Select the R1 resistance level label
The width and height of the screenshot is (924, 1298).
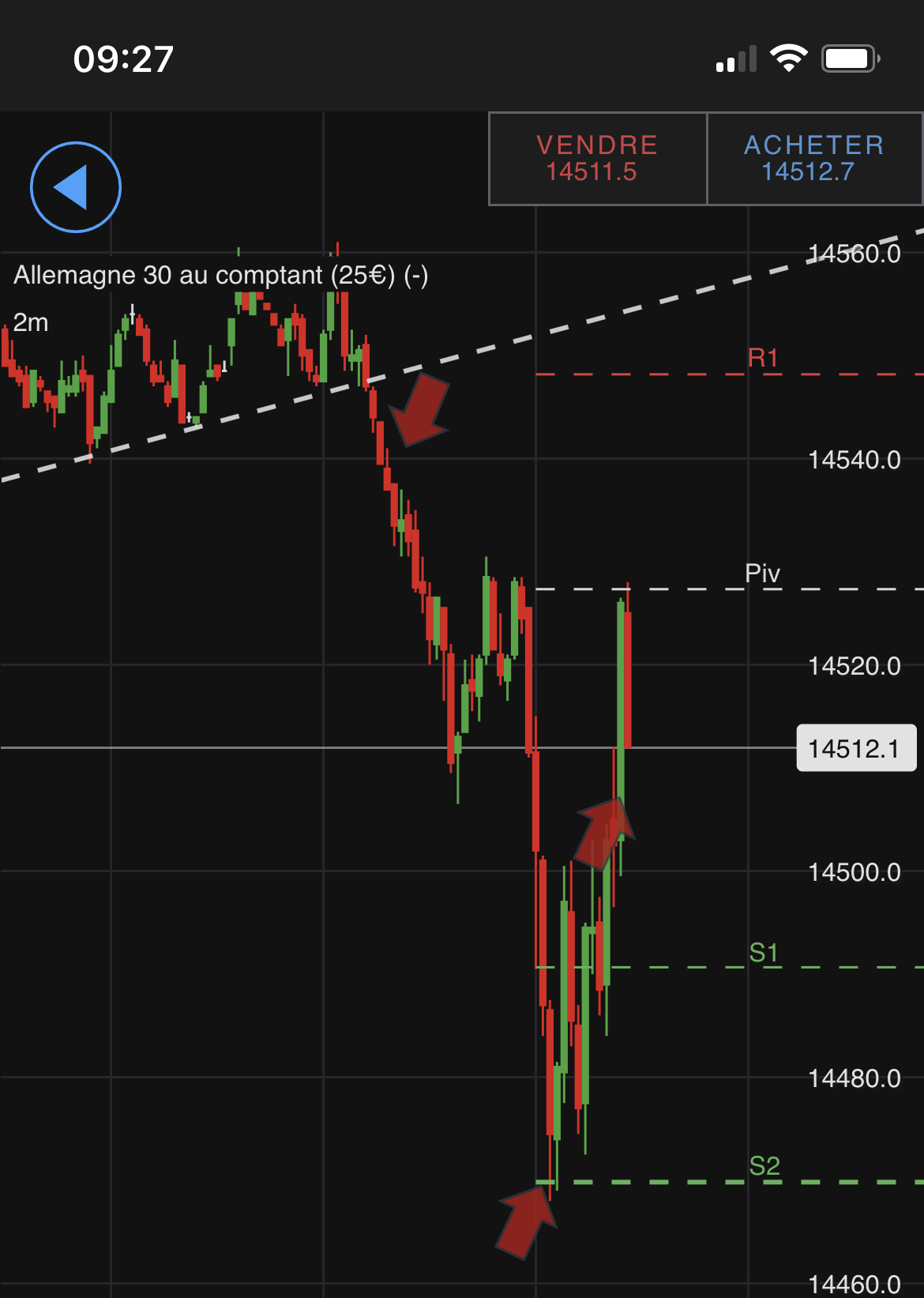pyautogui.click(x=763, y=358)
